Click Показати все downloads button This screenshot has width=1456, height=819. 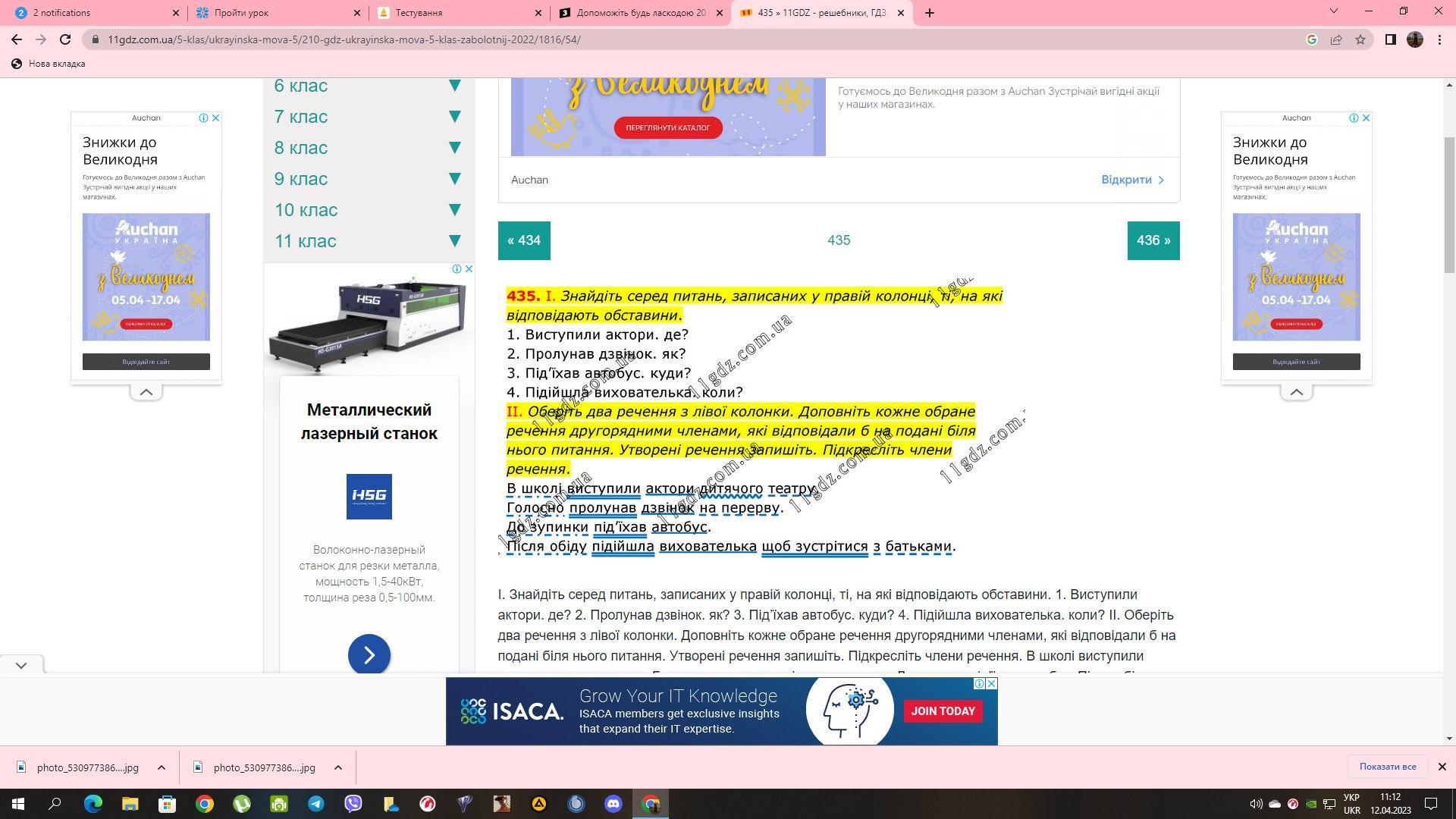1387,767
